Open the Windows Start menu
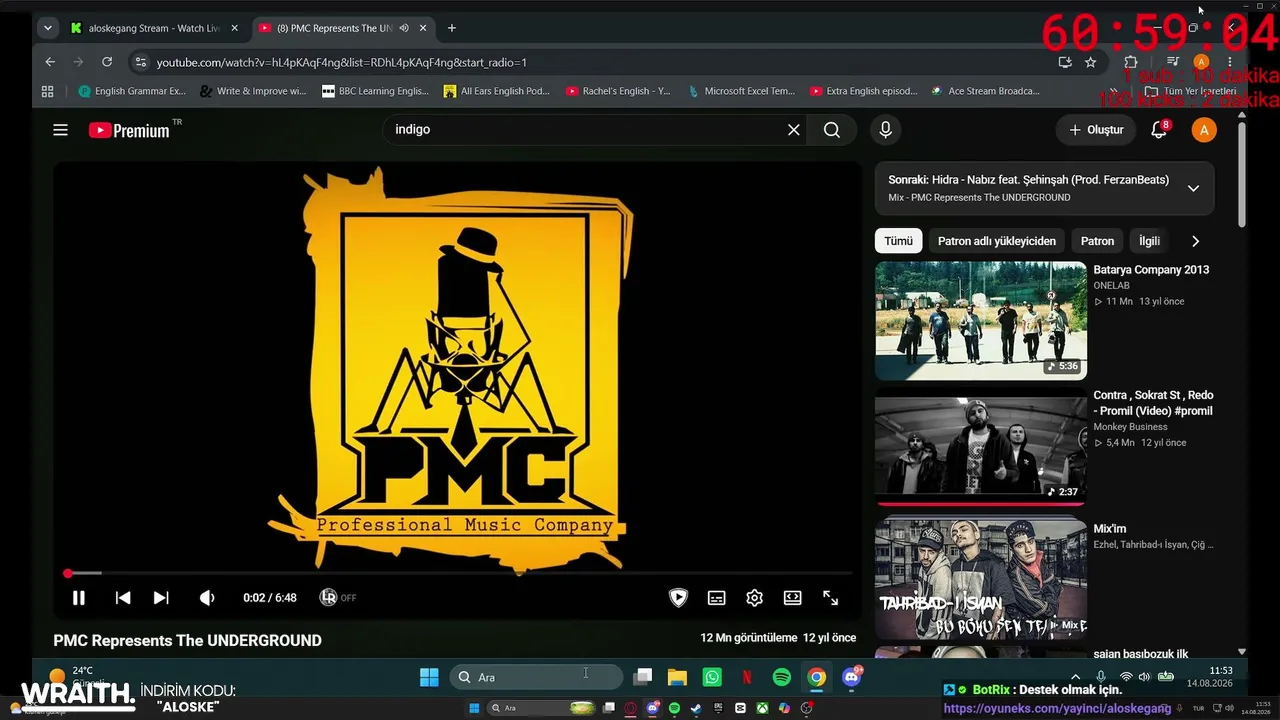Screen dimensions: 1280x720 pyautogui.click(x=429, y=677)
